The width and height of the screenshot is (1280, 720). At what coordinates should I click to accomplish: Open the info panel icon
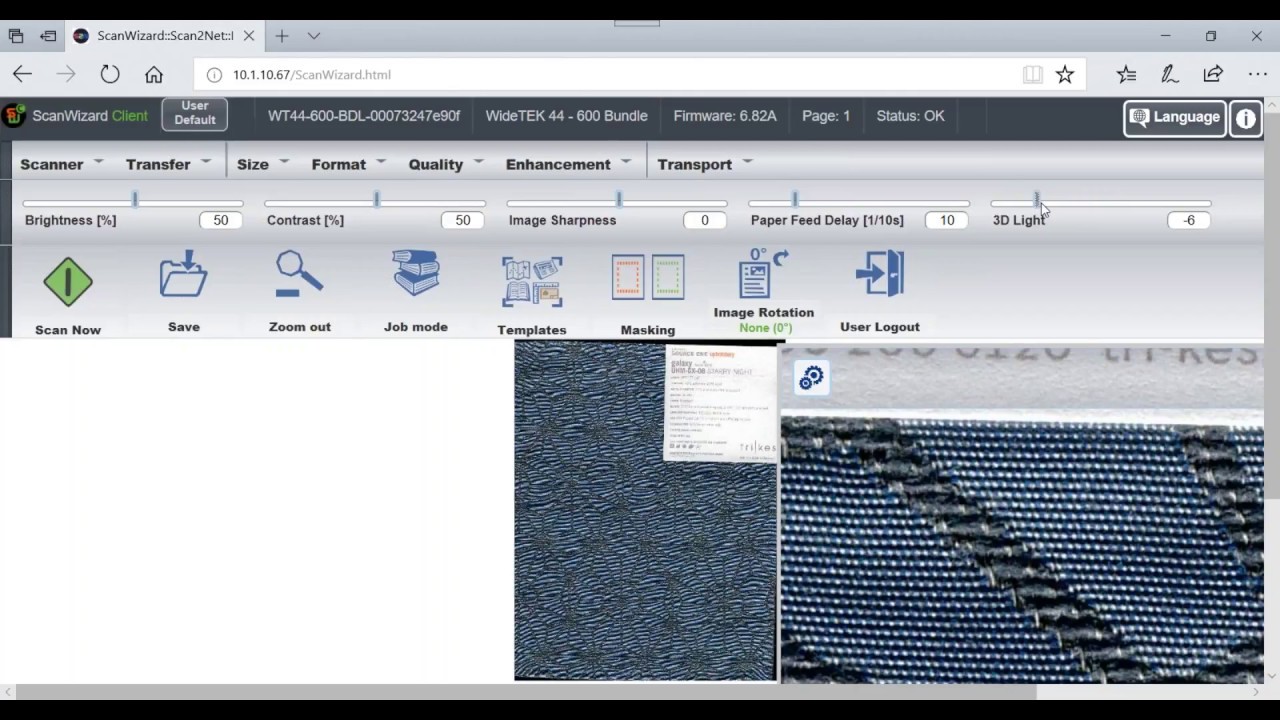pyautogui.click(x=1245, y=118)
